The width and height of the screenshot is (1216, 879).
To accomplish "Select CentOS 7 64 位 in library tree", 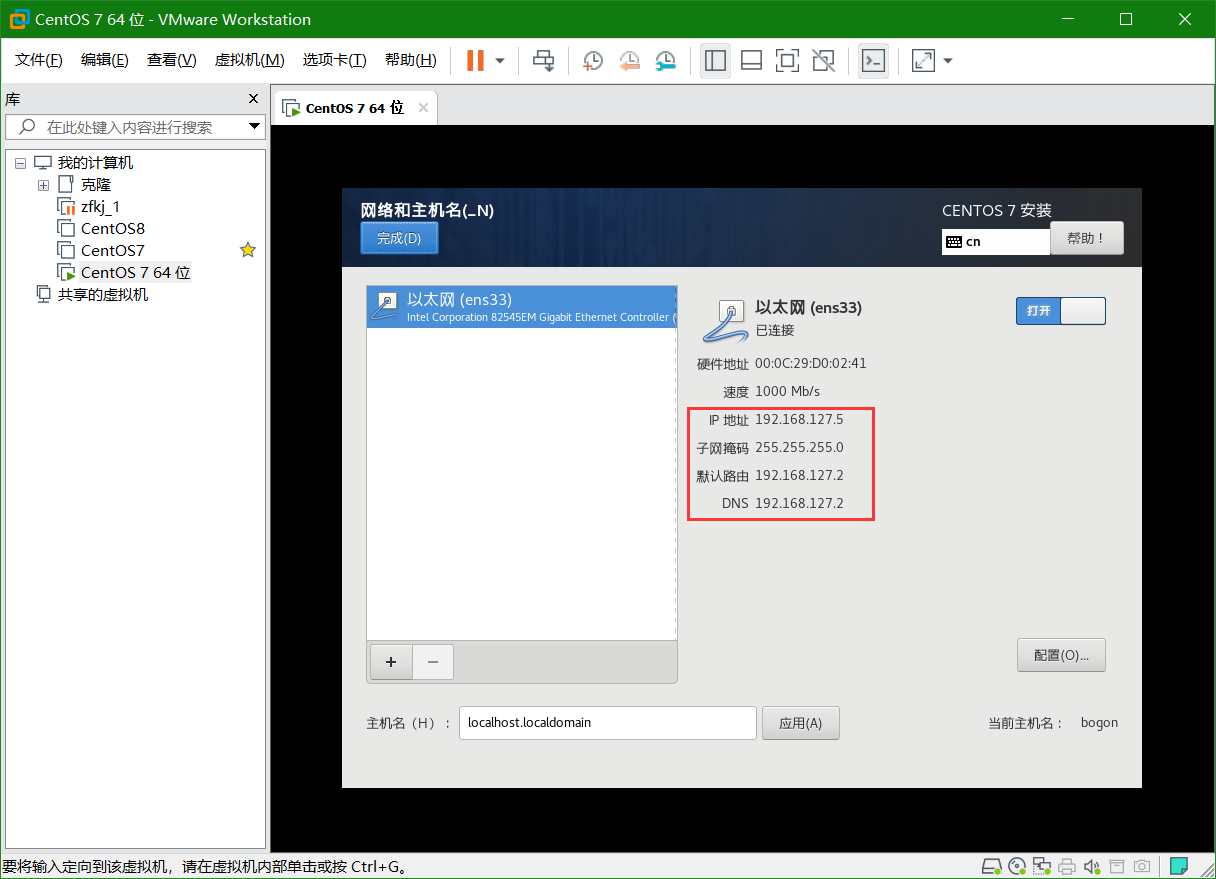I will [x=135, y=273].
